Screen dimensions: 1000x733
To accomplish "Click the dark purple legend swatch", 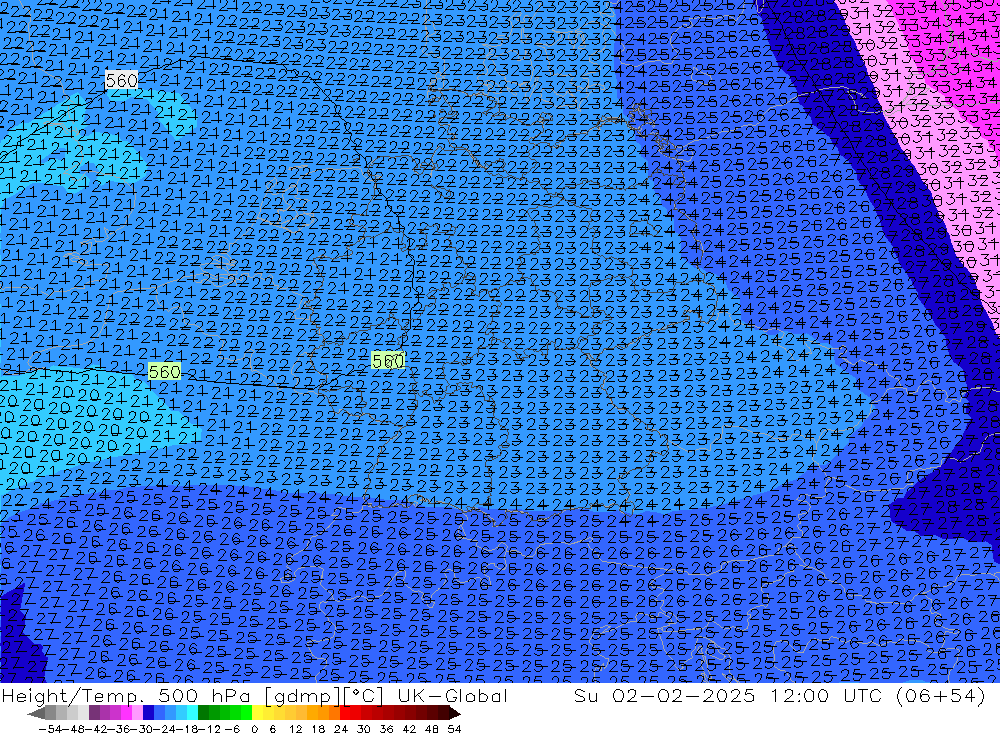I will 94,713.
